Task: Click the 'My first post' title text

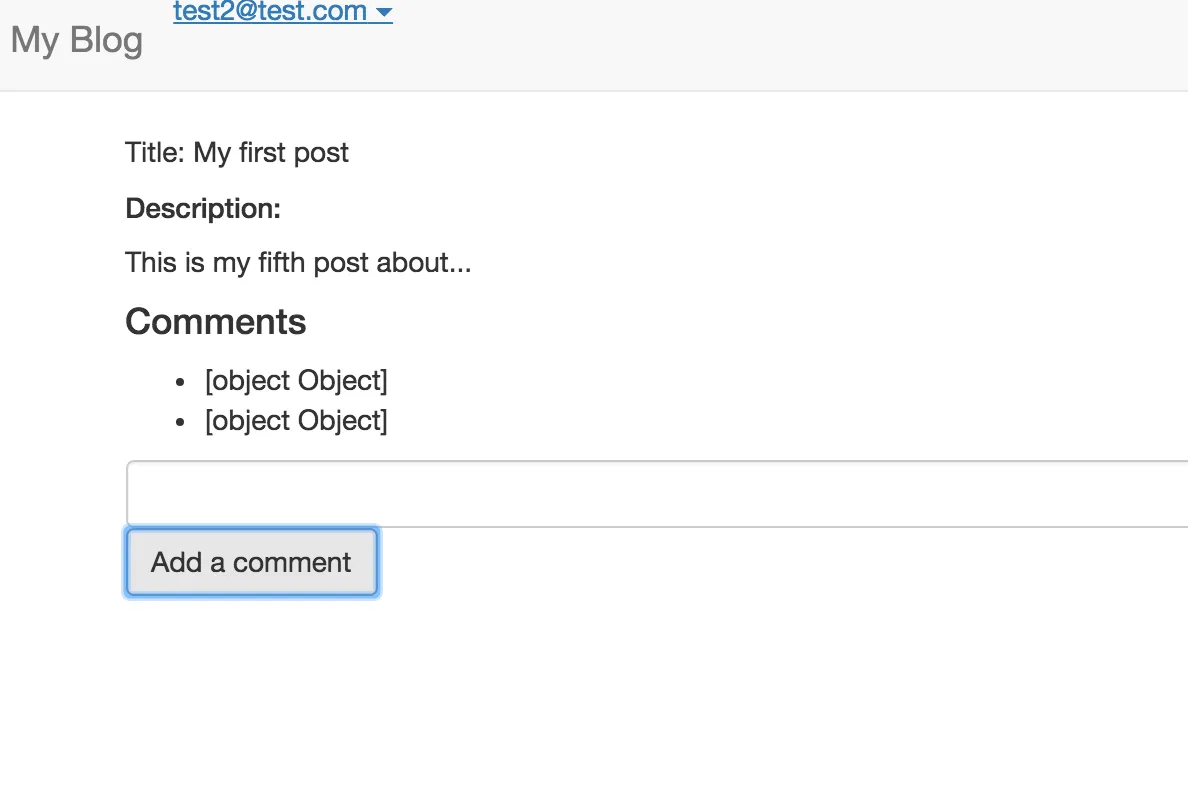Action: [x=271, y=153]
